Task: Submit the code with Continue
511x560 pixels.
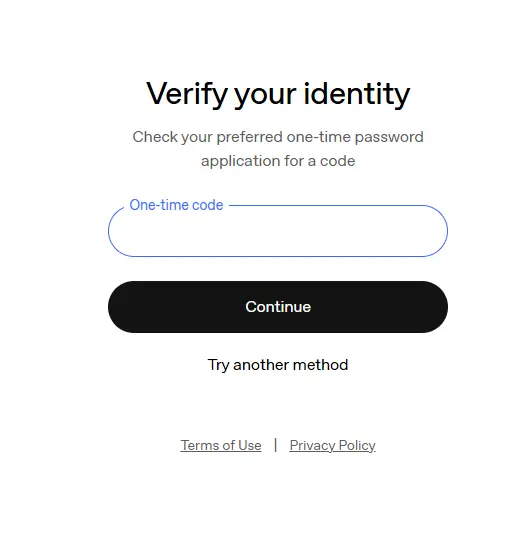Action: point(278,307)
